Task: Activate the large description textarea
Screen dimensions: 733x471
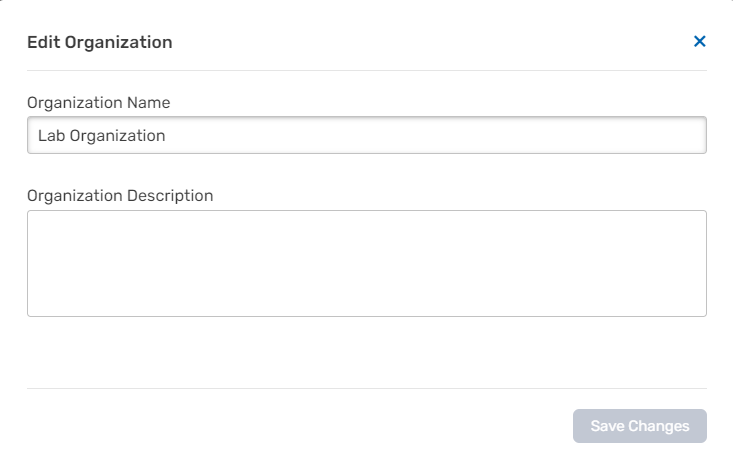Action: pyautogui.click(x=366, y=263)
